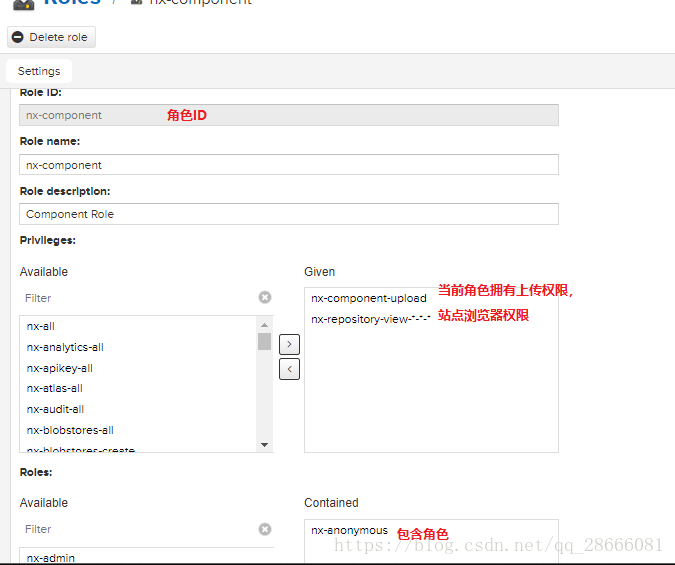Select nx-all in available privileges
Image resolution: width=675 pixels, height=565 pixels.
[138, 326]
